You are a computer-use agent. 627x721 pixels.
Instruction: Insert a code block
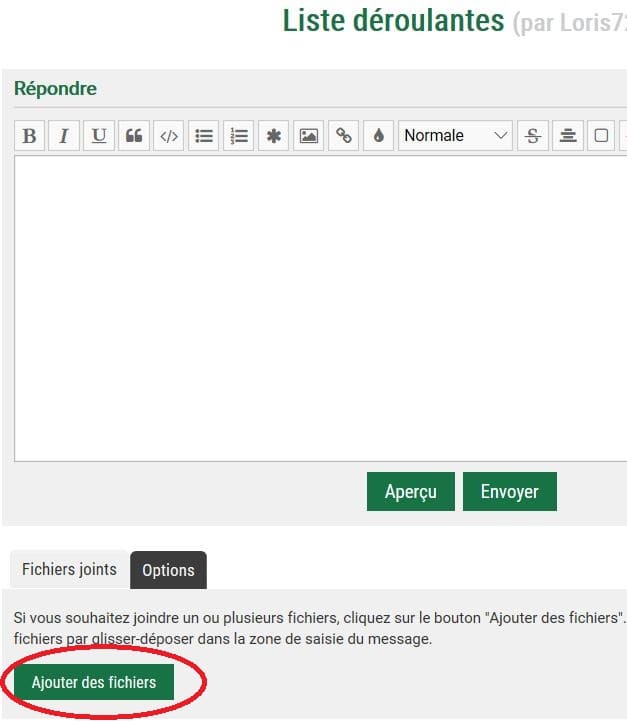click(x=169, y=136)
